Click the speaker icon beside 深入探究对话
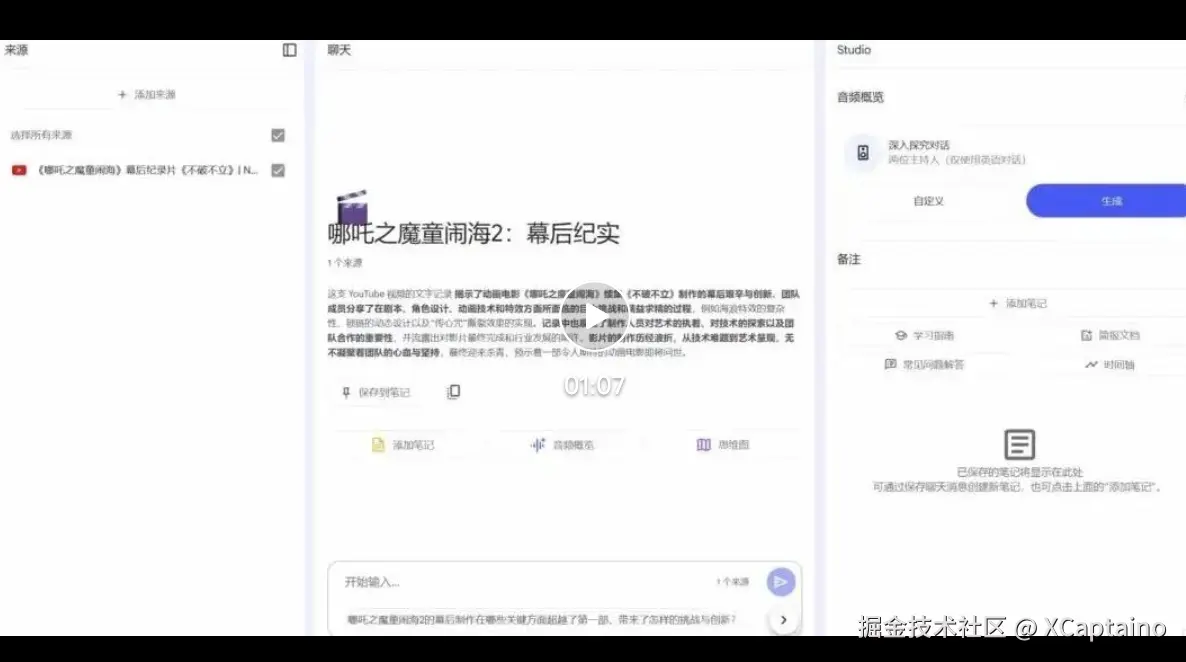 click(x=863, y=153)
